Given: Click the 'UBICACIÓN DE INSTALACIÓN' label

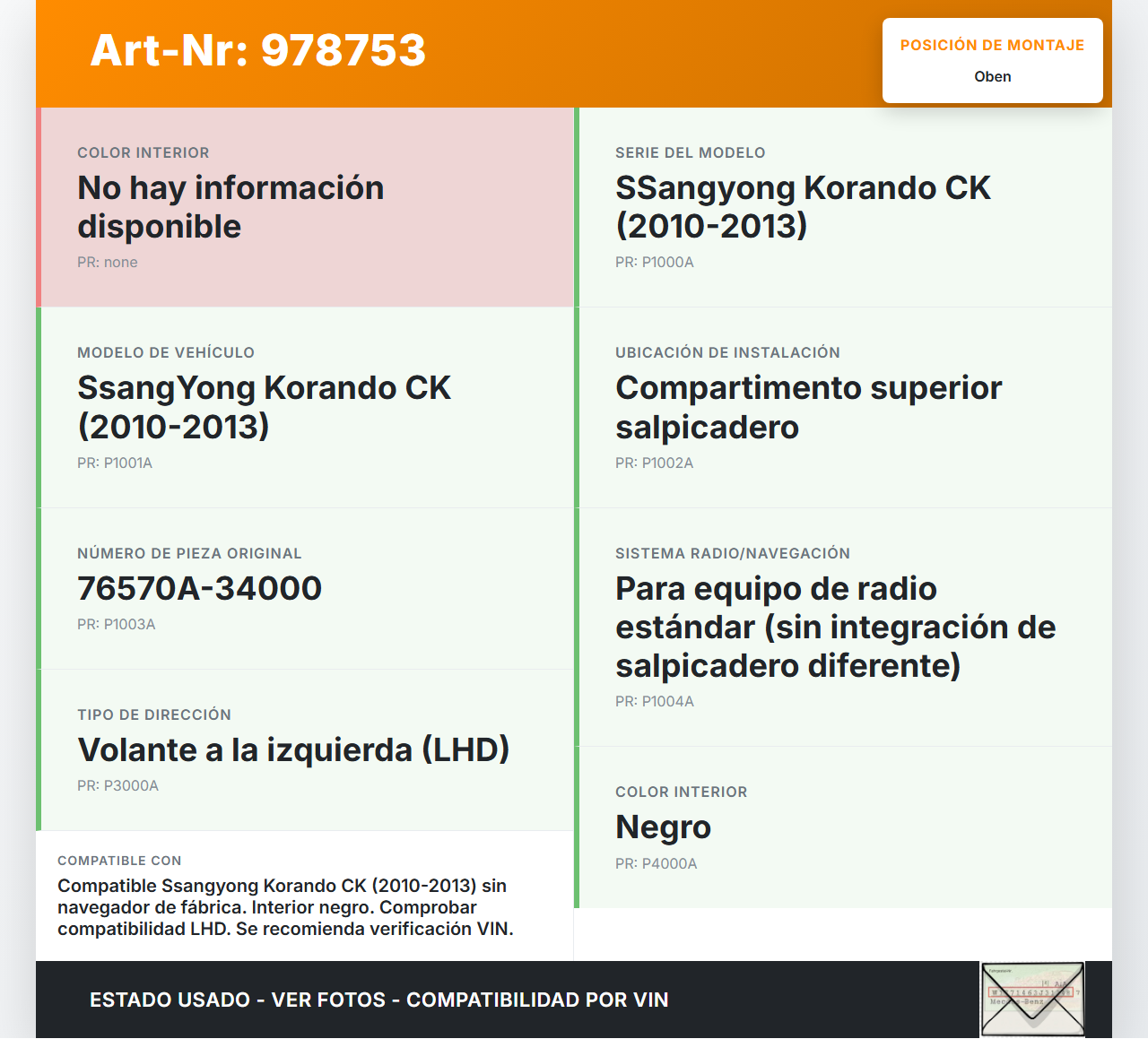Looking at the screenshot, I should (727, 352).
